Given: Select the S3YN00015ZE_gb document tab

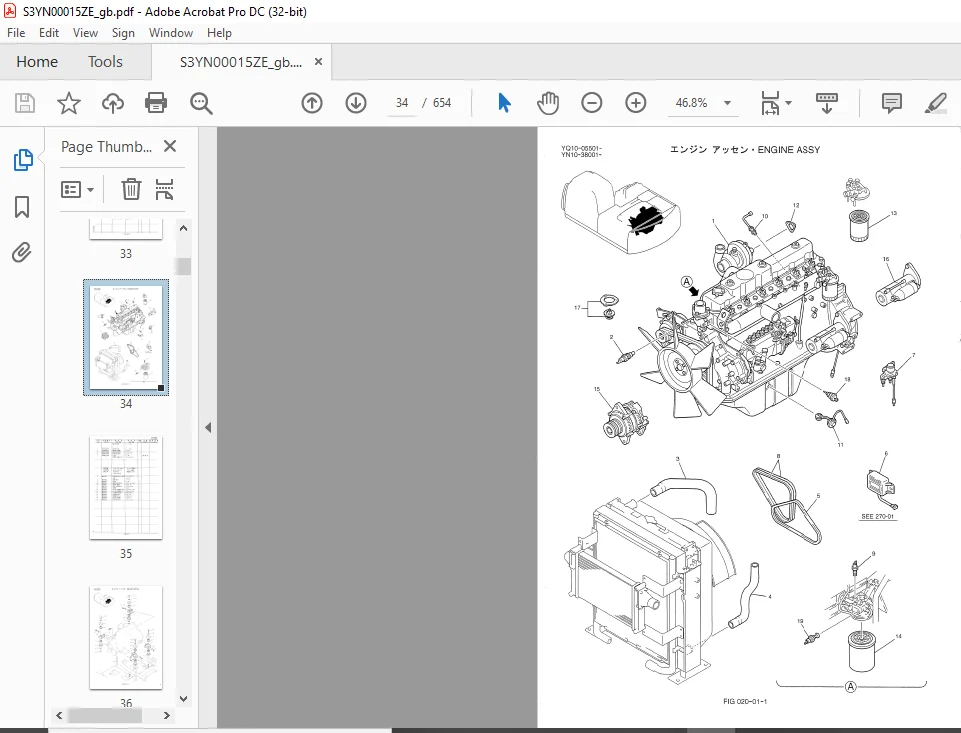Looking at the screenshot, I should (x=240, y=62).
